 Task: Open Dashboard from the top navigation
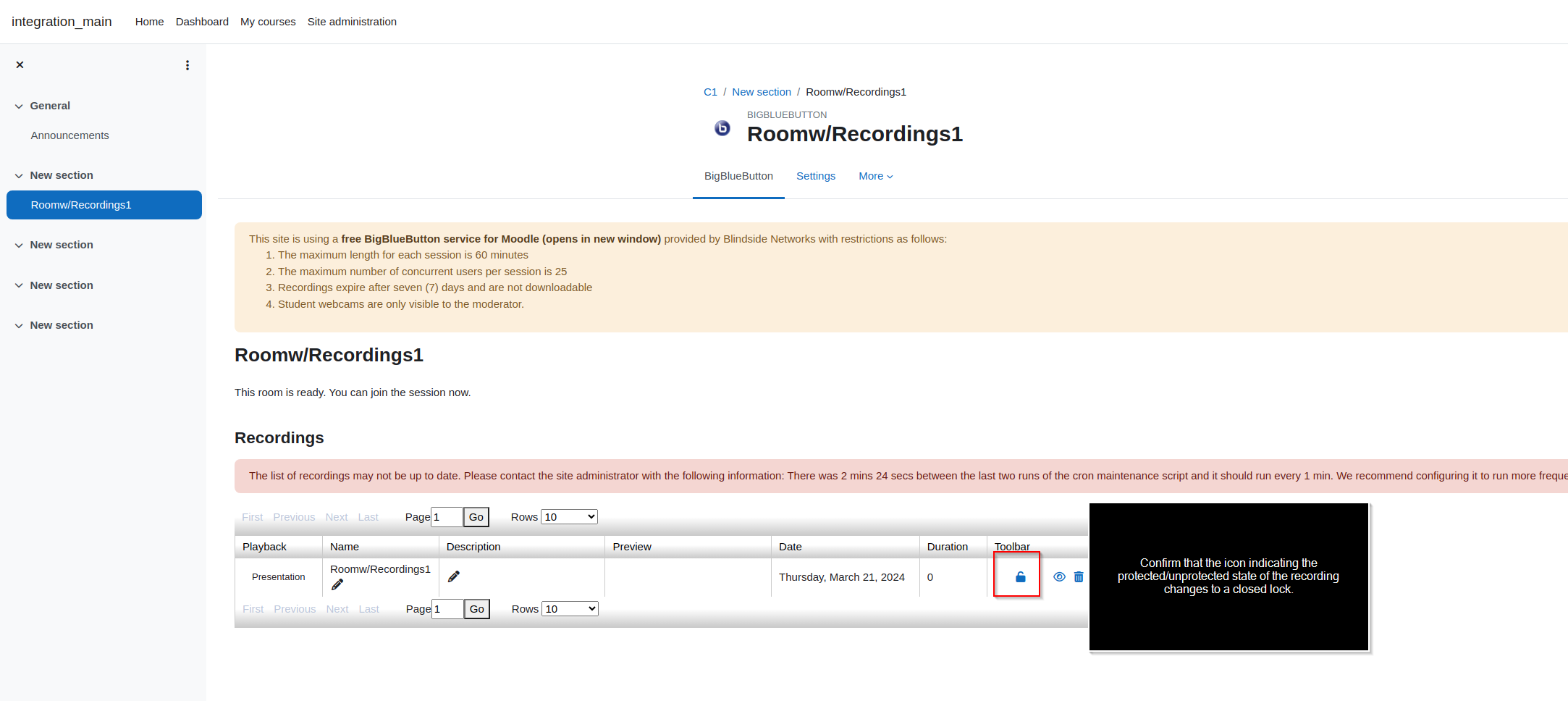[202, 22]
